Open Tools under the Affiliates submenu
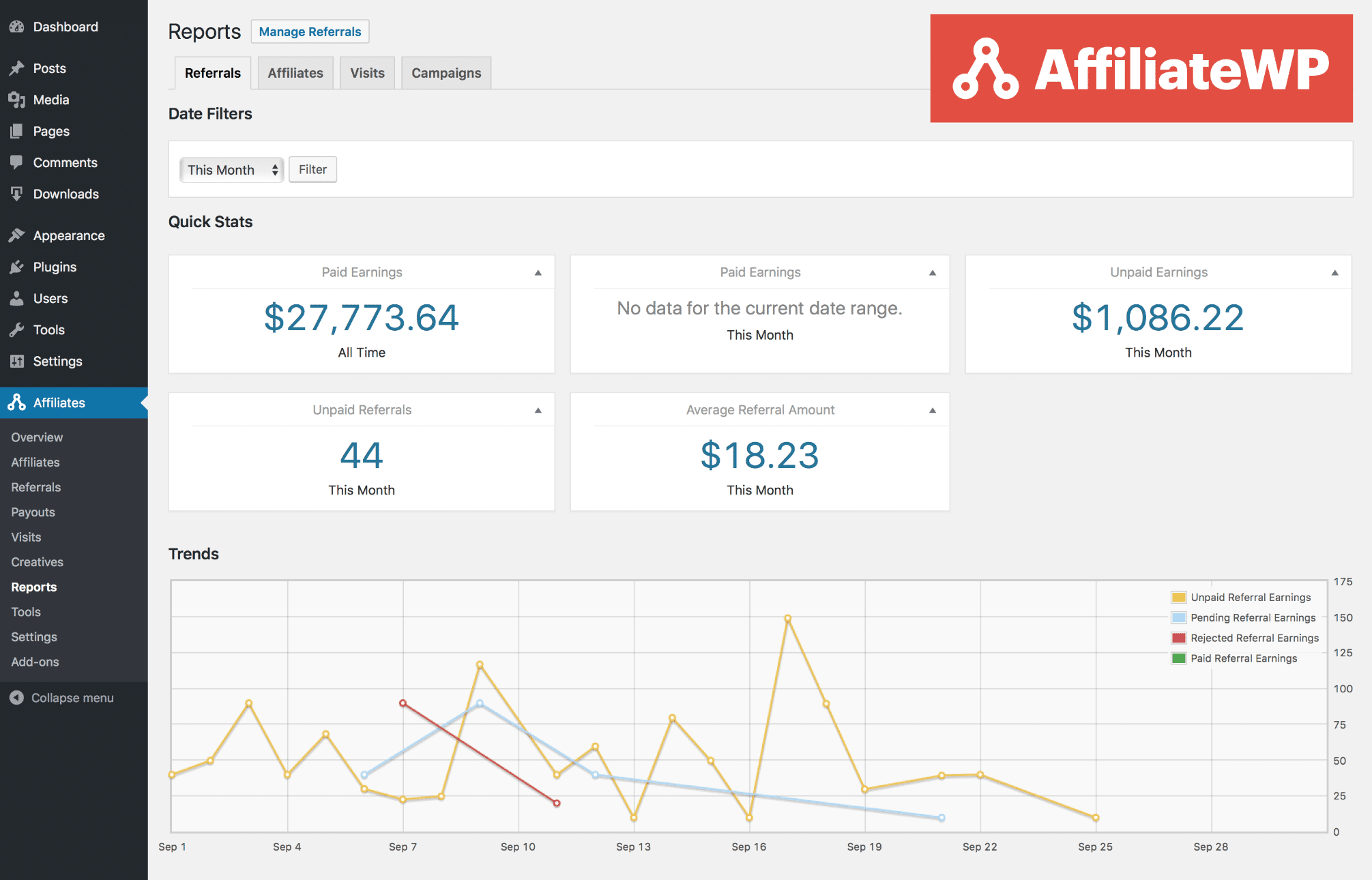Screen dimensions: 1372x880 26,612
